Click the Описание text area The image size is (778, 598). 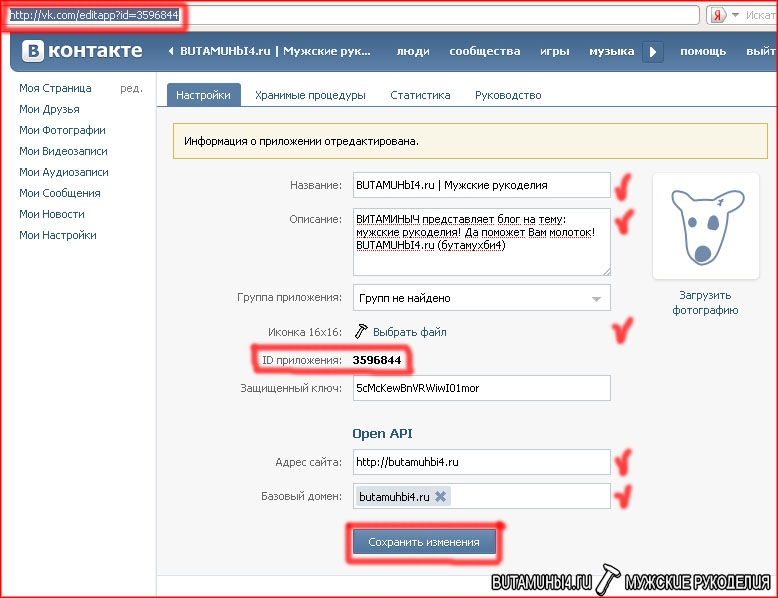pos(482,242)
